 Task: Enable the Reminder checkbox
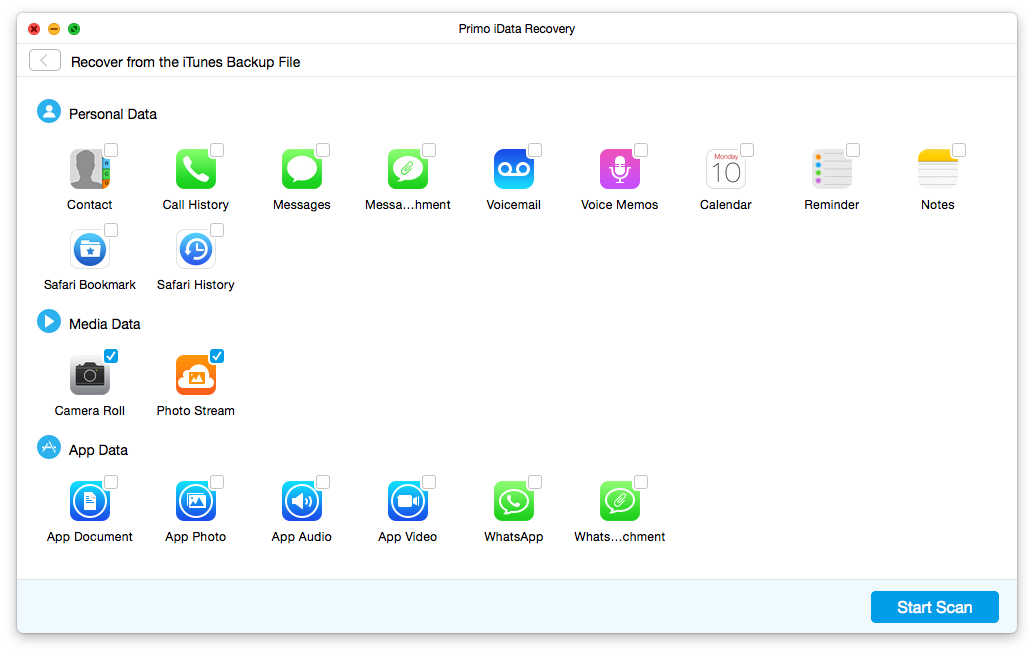(853, 150)
